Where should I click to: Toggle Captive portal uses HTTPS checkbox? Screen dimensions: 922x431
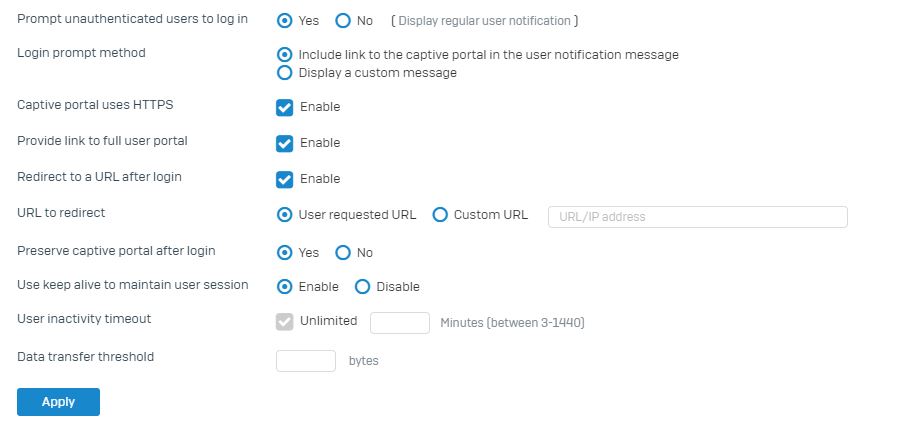(285, 108)
